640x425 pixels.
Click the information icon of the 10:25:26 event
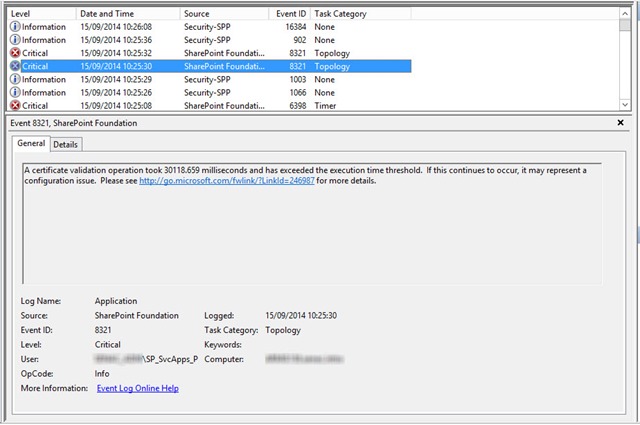tap(15, 92)
